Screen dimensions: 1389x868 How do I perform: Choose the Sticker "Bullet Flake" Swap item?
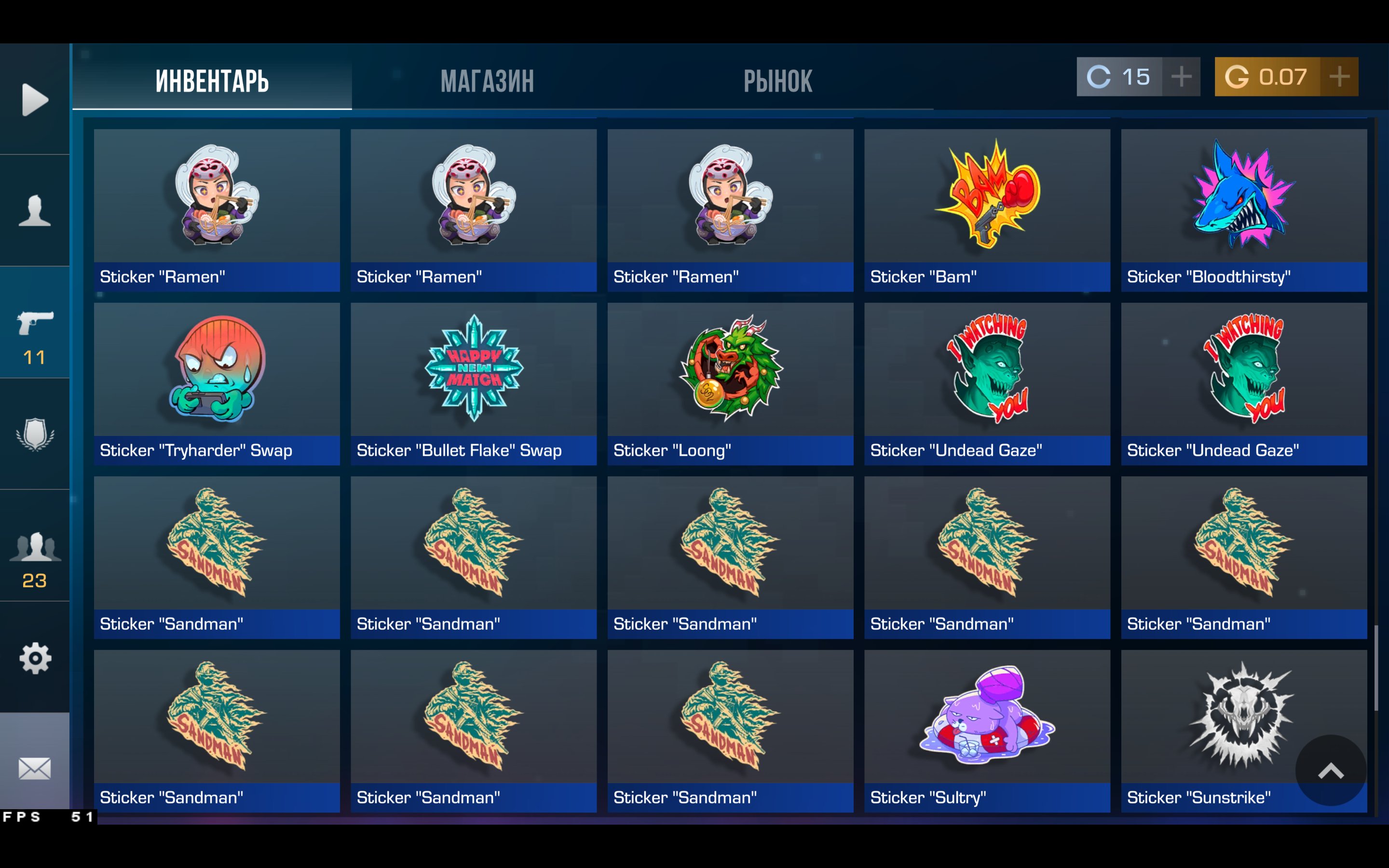(x=474, y=384)
